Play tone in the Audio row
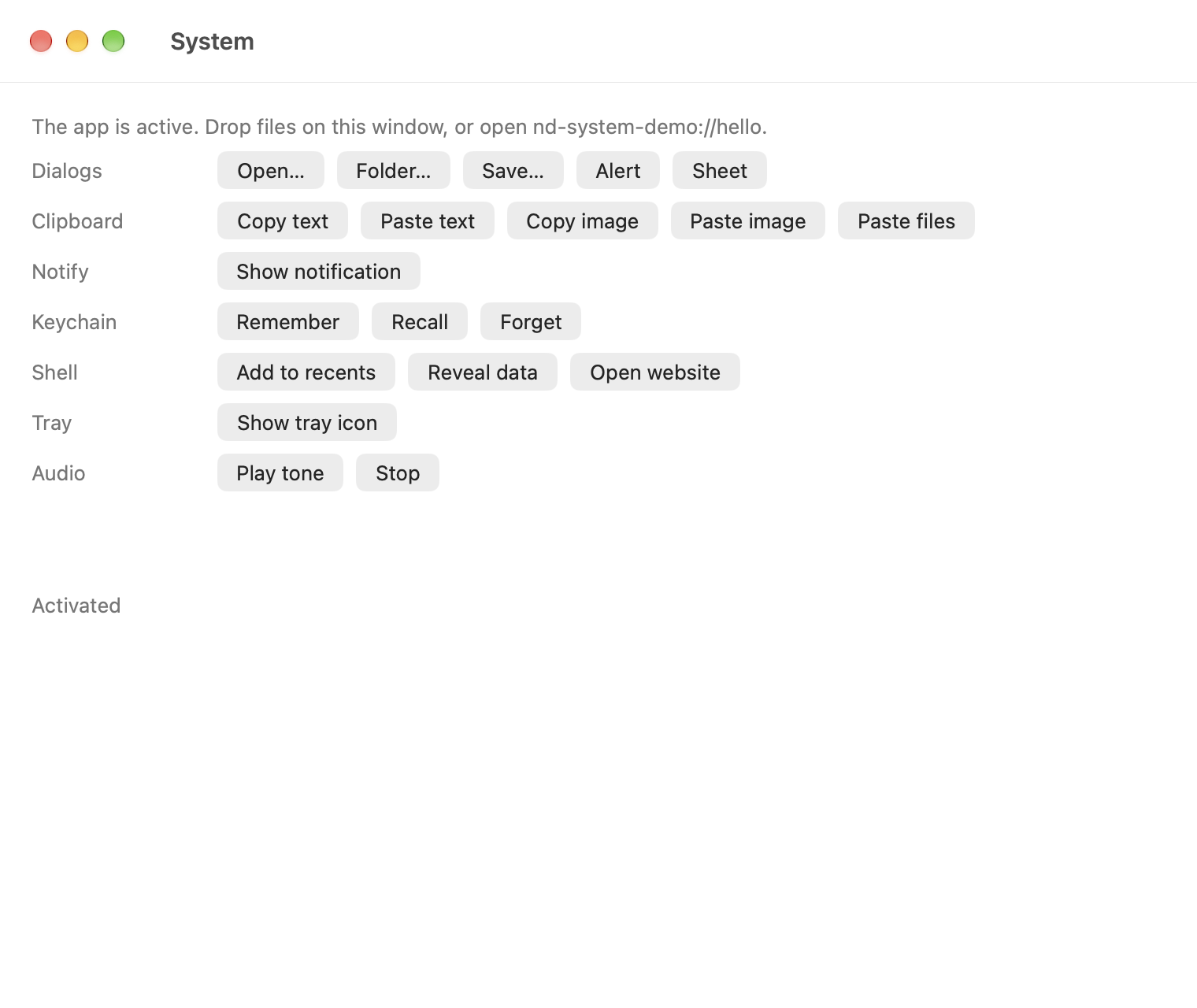The image size is (1197, 1008). click(280, 472)
